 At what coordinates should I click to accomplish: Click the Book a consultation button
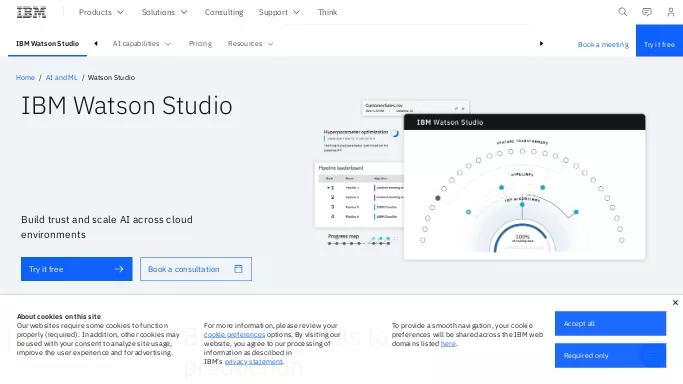196,269
